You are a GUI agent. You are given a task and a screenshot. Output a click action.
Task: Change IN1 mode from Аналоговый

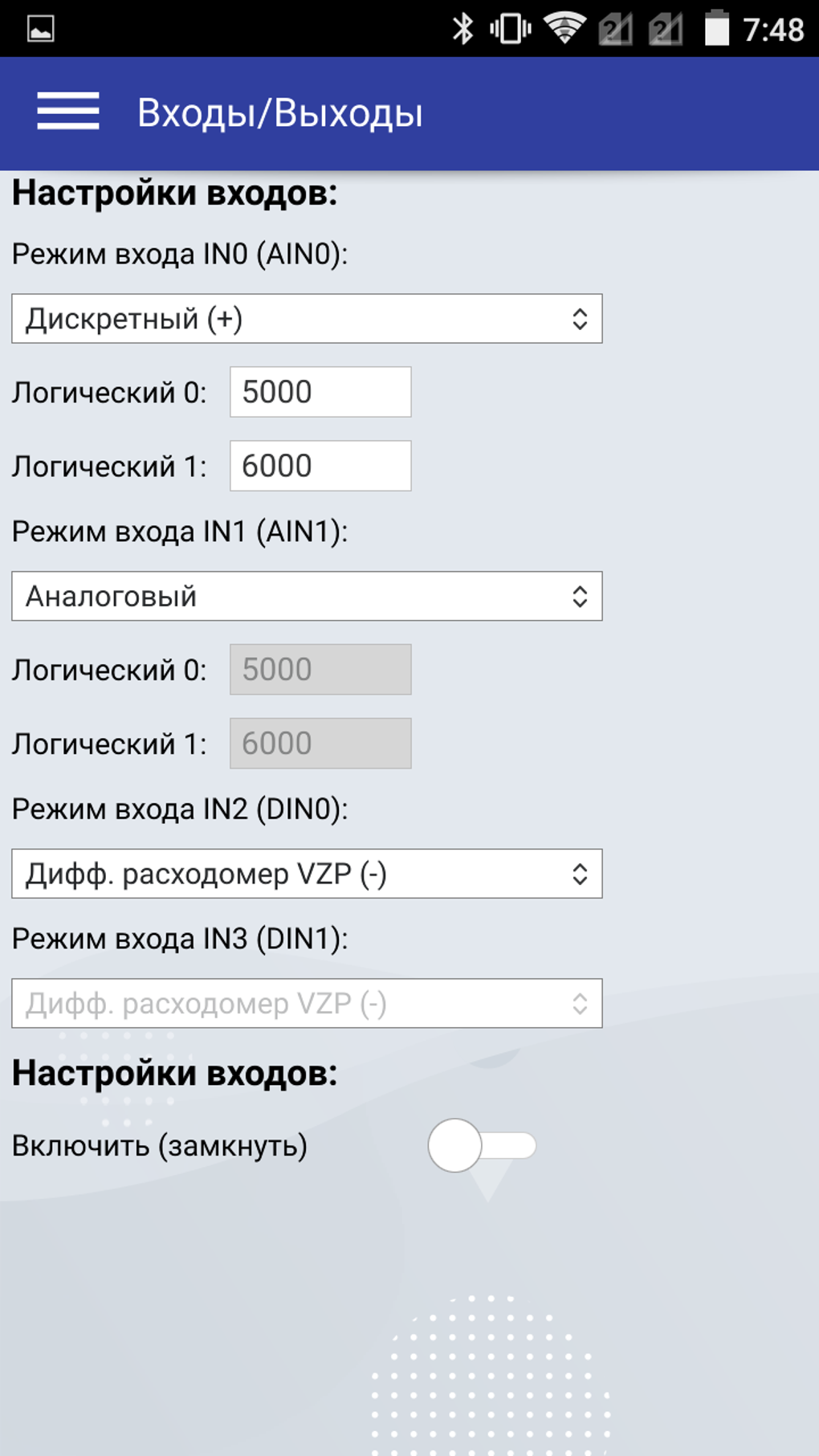pyautogui.click(x=305, y=596)
